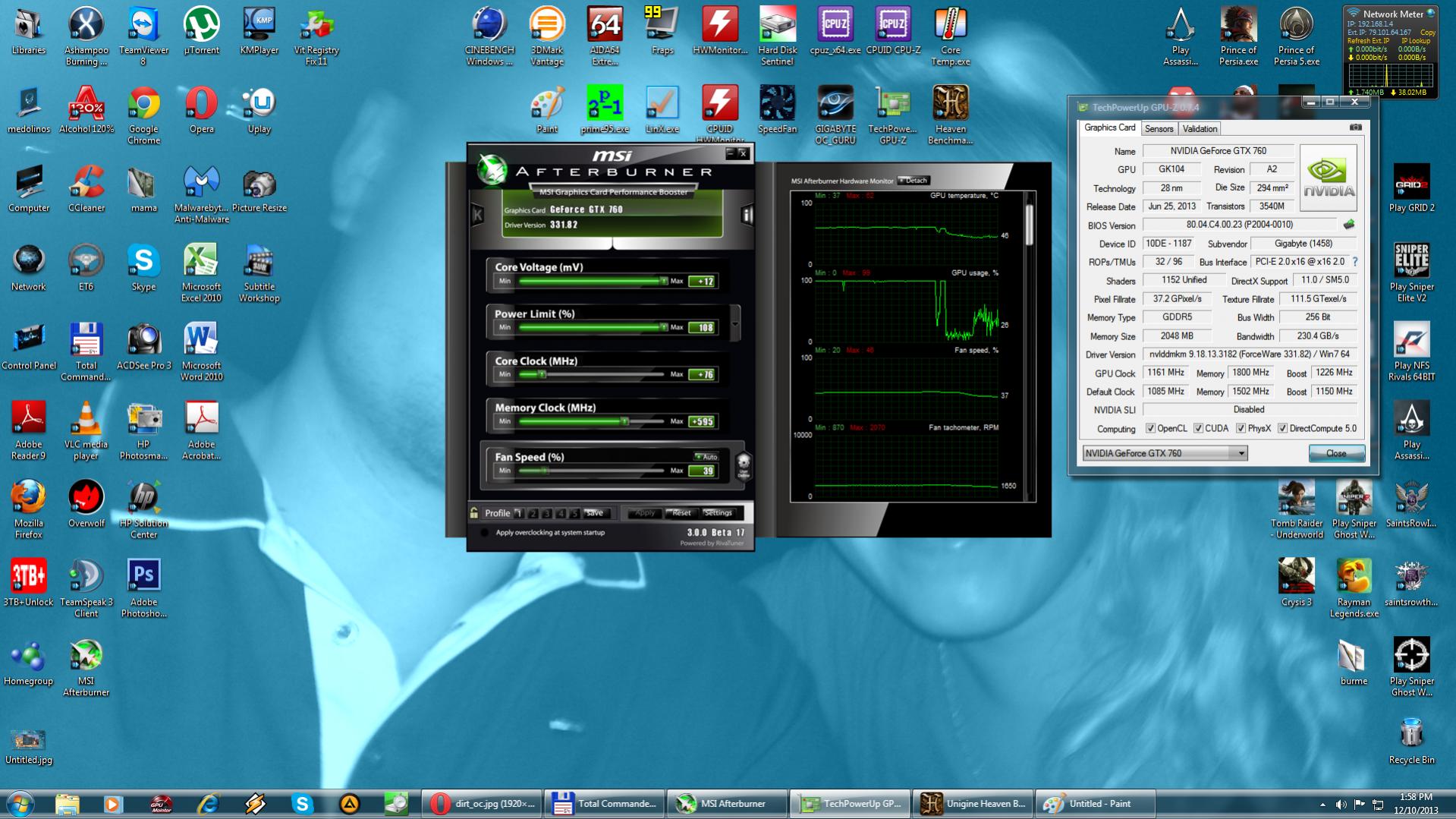The image size is (1456, 819).
Task: Click the Copy link in Network Meter
Action: click(x=1428, y=33)
